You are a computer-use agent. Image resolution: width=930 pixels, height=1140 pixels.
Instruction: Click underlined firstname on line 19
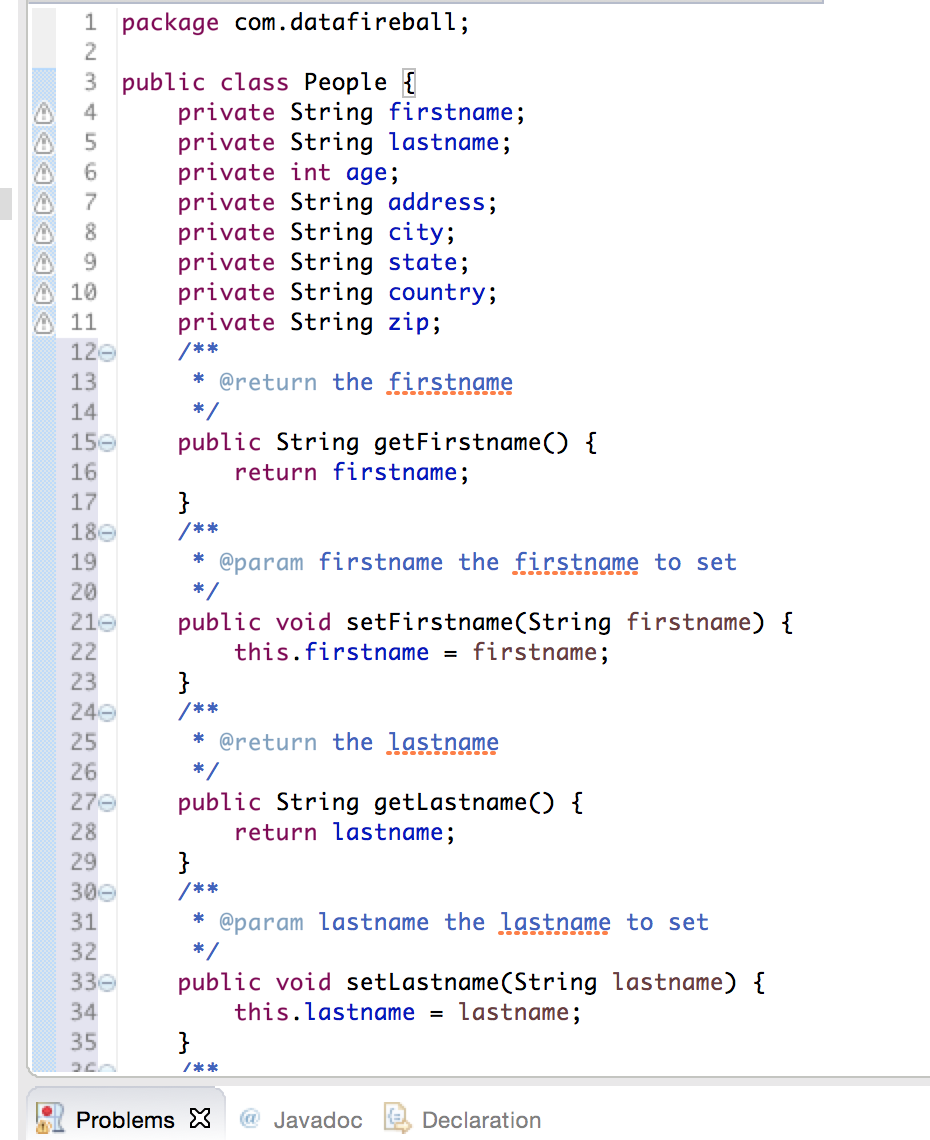pos(576,563)
